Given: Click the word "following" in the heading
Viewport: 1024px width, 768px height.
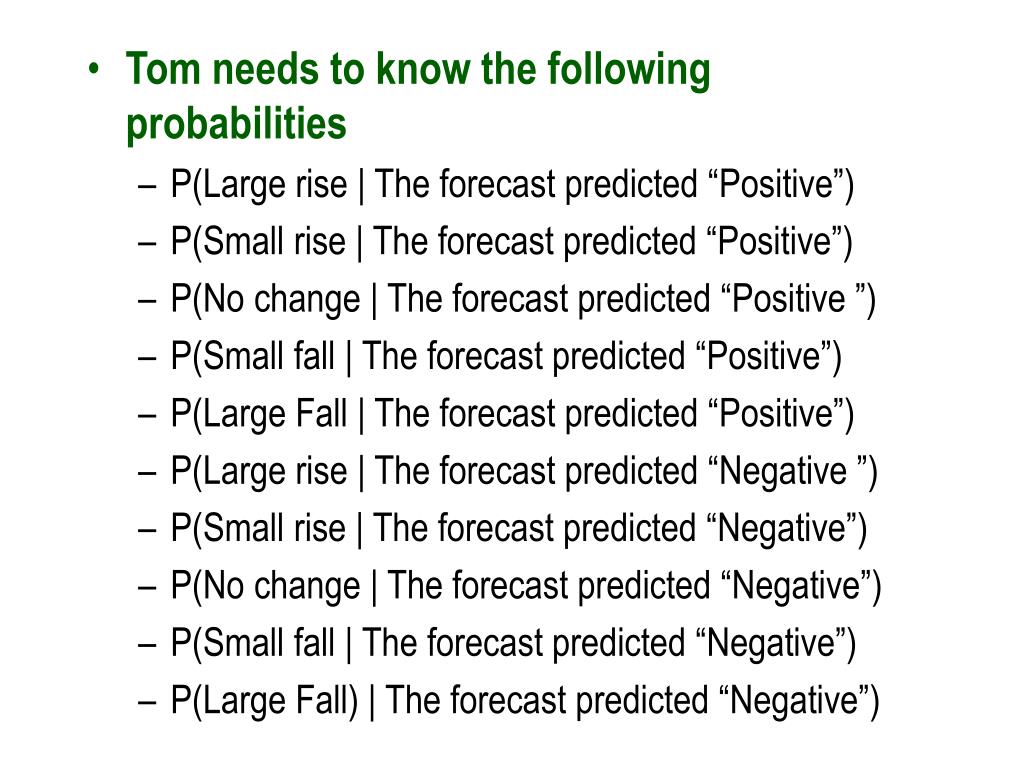Looking at the screenshot, I should point(629,69).
